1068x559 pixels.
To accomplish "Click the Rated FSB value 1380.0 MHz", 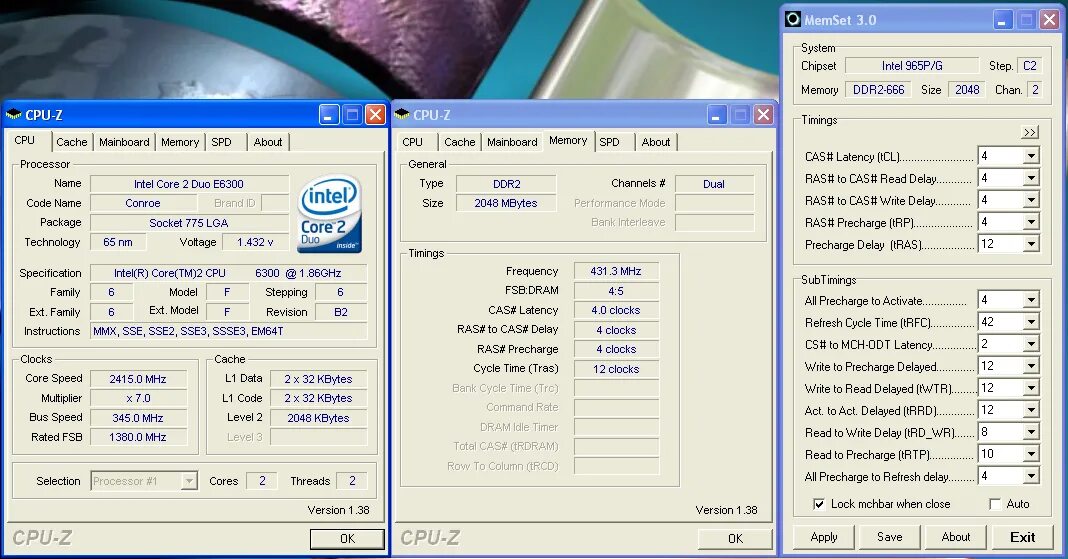I will (x=138, y=437).
